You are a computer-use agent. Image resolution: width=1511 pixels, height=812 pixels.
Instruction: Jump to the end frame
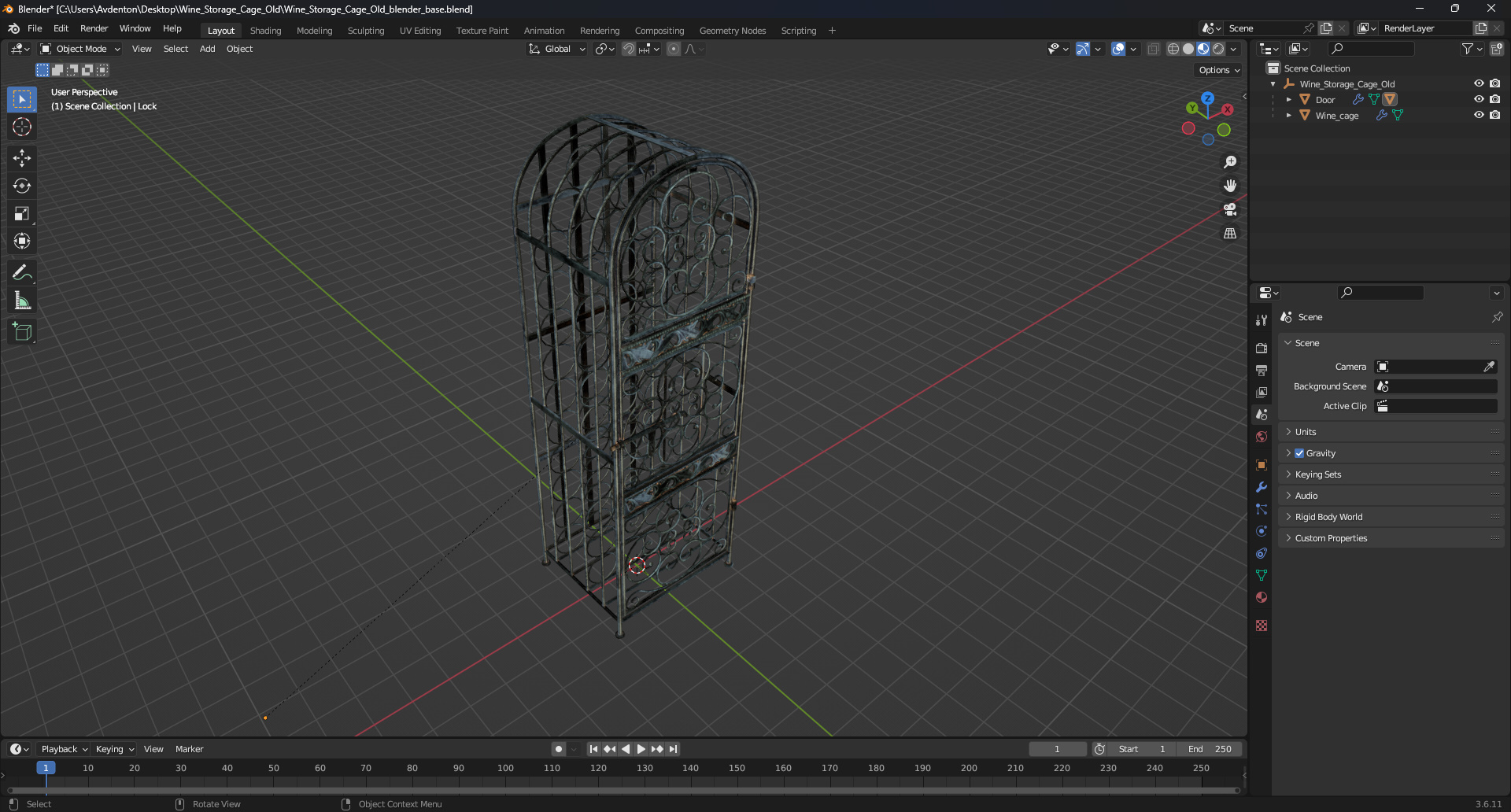point(674,749)
